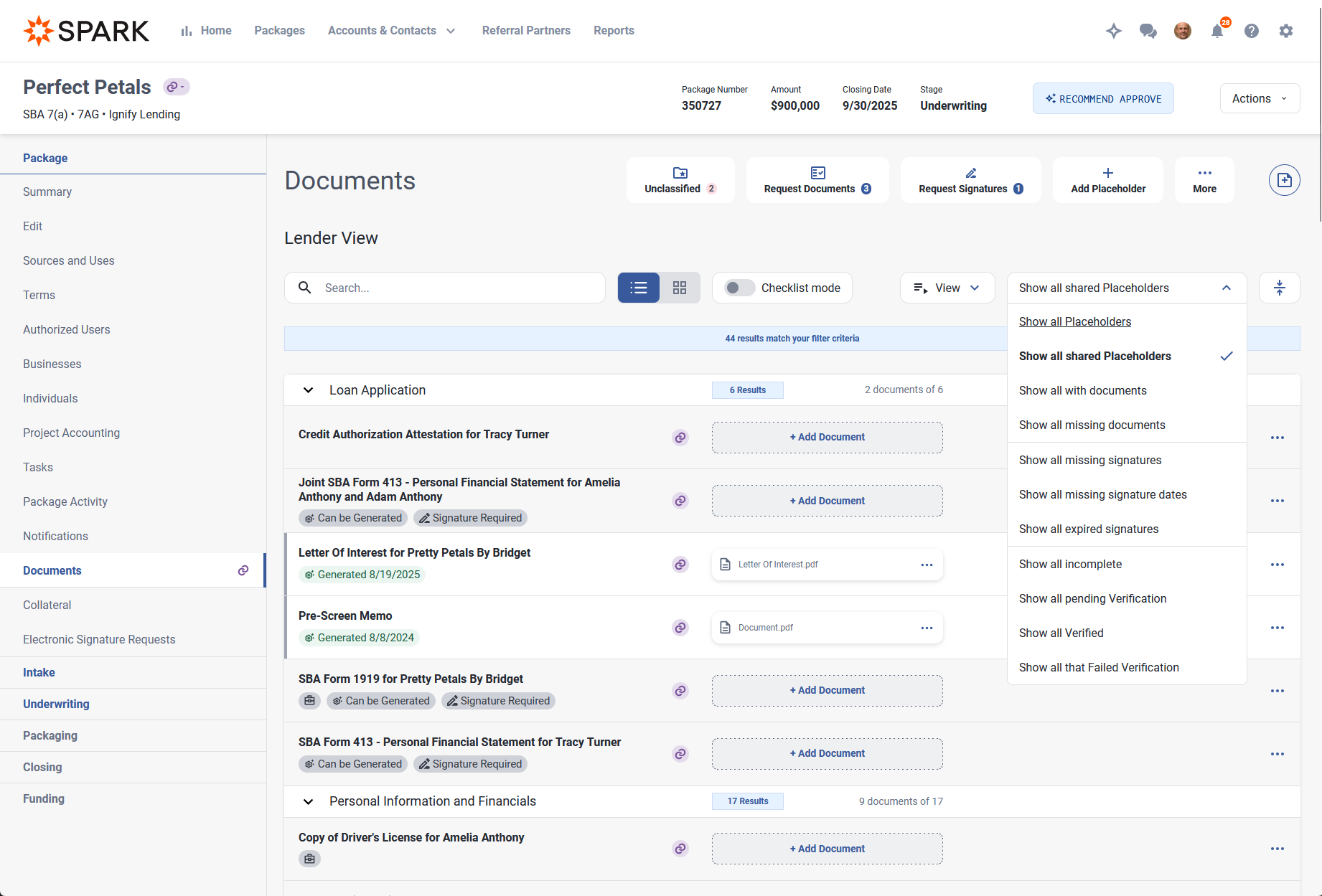1322x896 pixels.
Task: Add document for SBA Form 1919
Action: coord(827,690)
